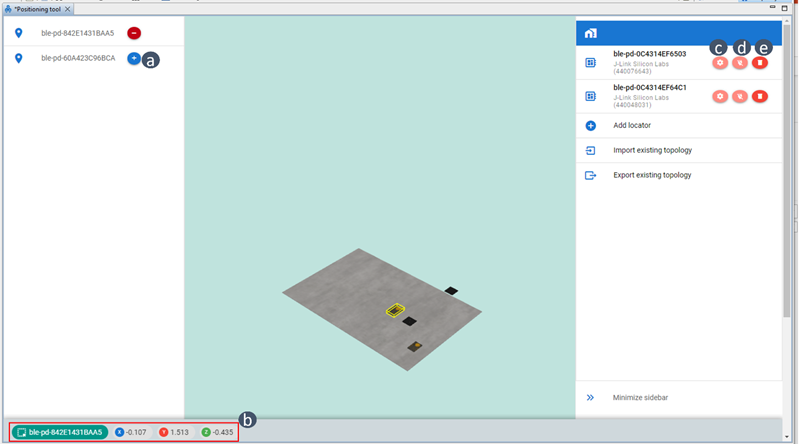Viewport: 800px width, 444px height.
Task: Click the home icon in blue header
Action: click(x=591, y=33)
